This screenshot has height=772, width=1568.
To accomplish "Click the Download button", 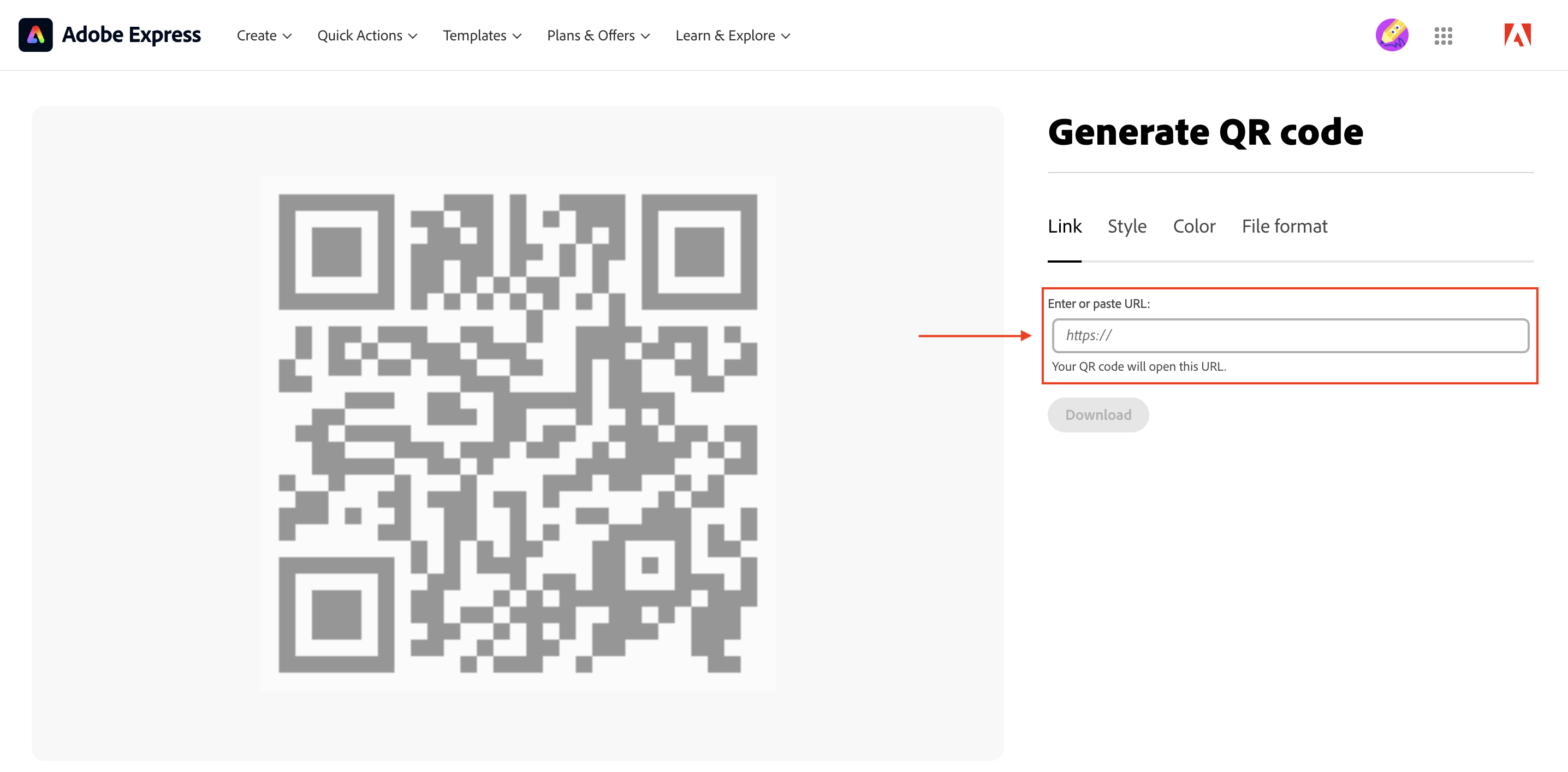I will [1098, 414].
